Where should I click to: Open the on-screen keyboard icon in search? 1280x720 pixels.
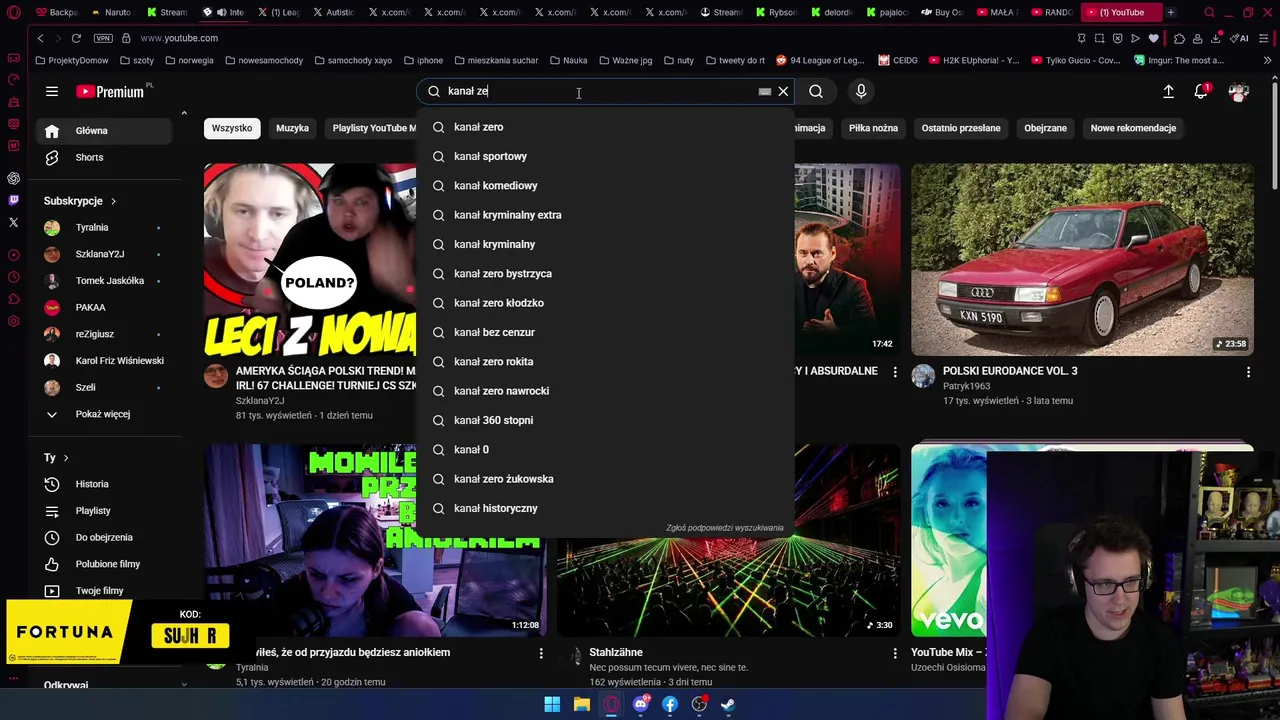765,91
